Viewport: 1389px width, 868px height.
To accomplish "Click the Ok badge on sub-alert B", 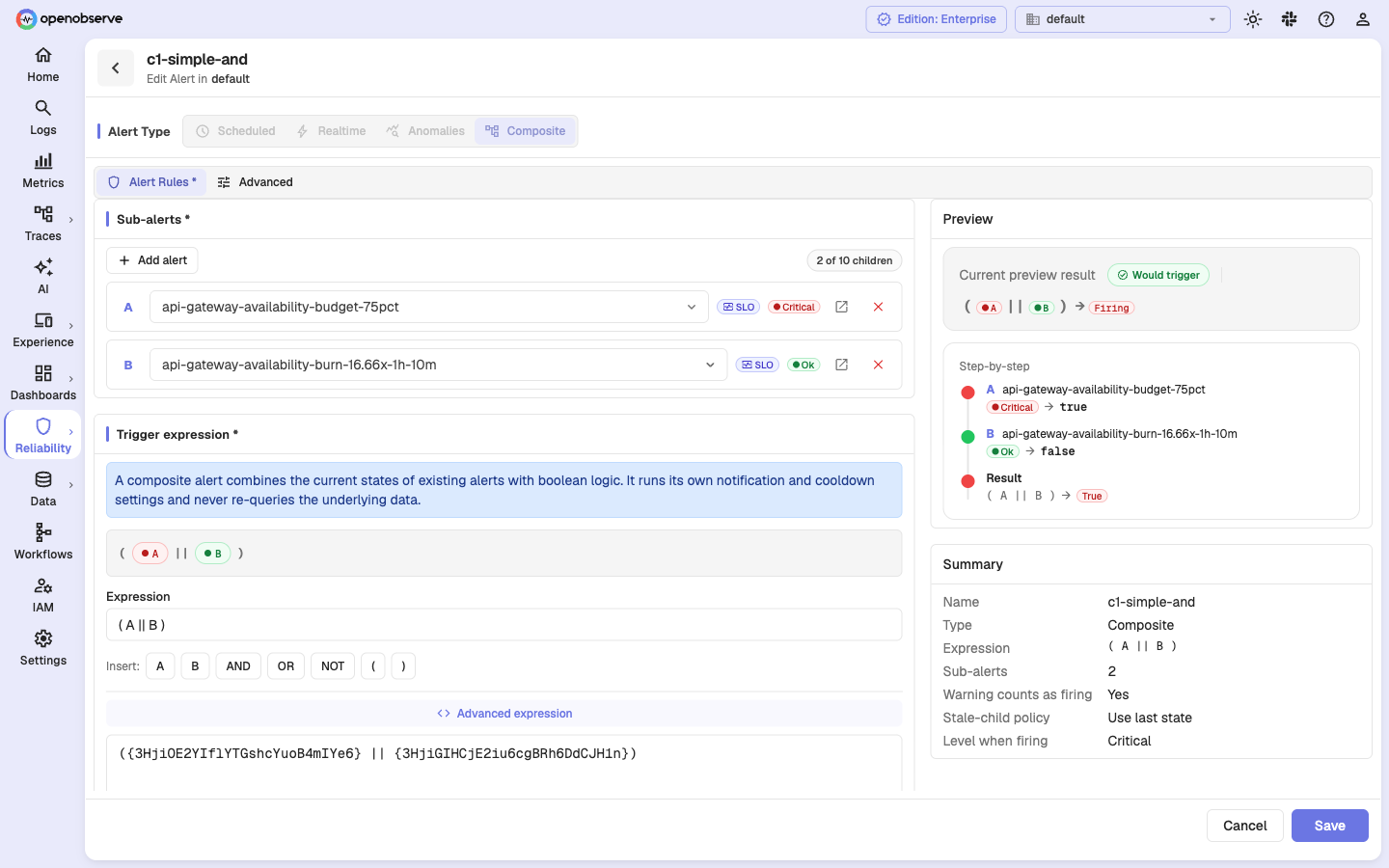I will tap(803, 365).
